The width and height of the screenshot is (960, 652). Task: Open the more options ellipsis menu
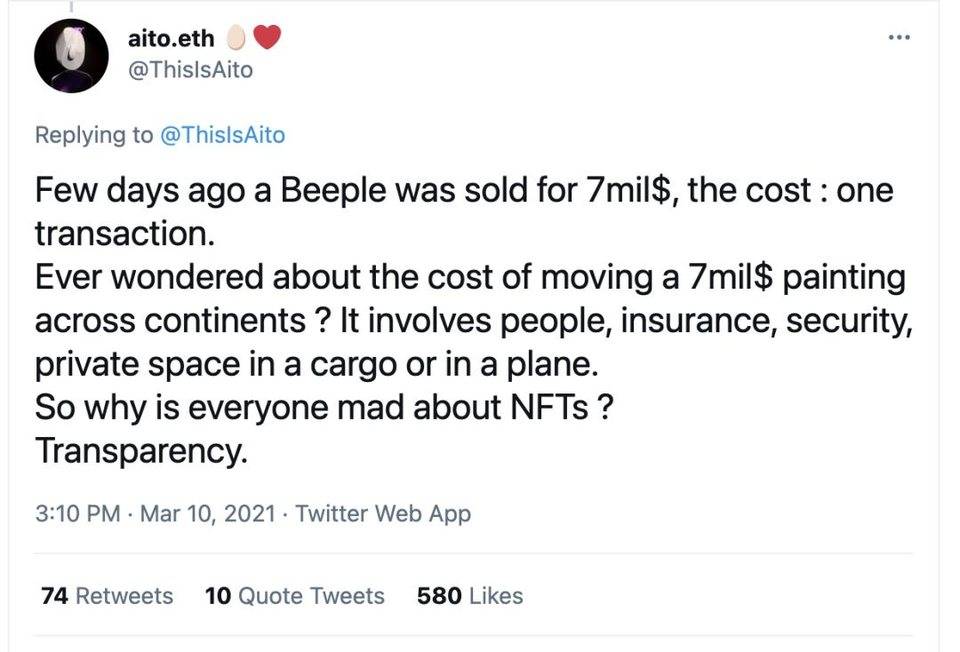tap(898, 36)
